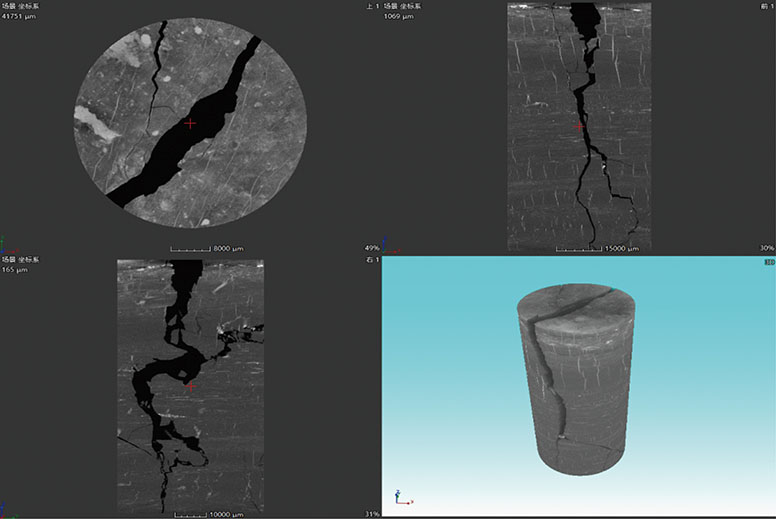Screen dimensions: 776x519
Task: Click the 10000 µm scale bar
Action: coord(209,515)
